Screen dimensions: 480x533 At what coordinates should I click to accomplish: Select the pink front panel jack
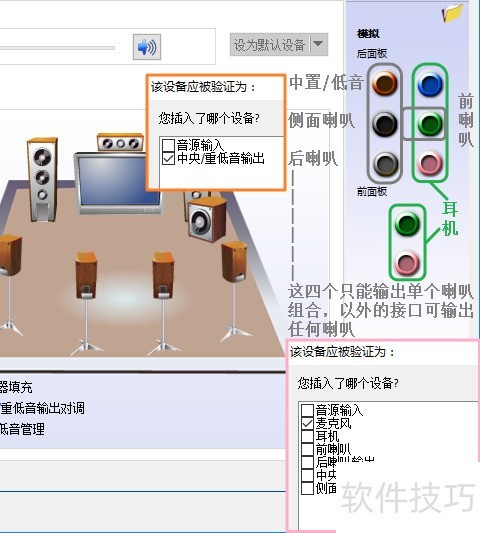(407, 262)
